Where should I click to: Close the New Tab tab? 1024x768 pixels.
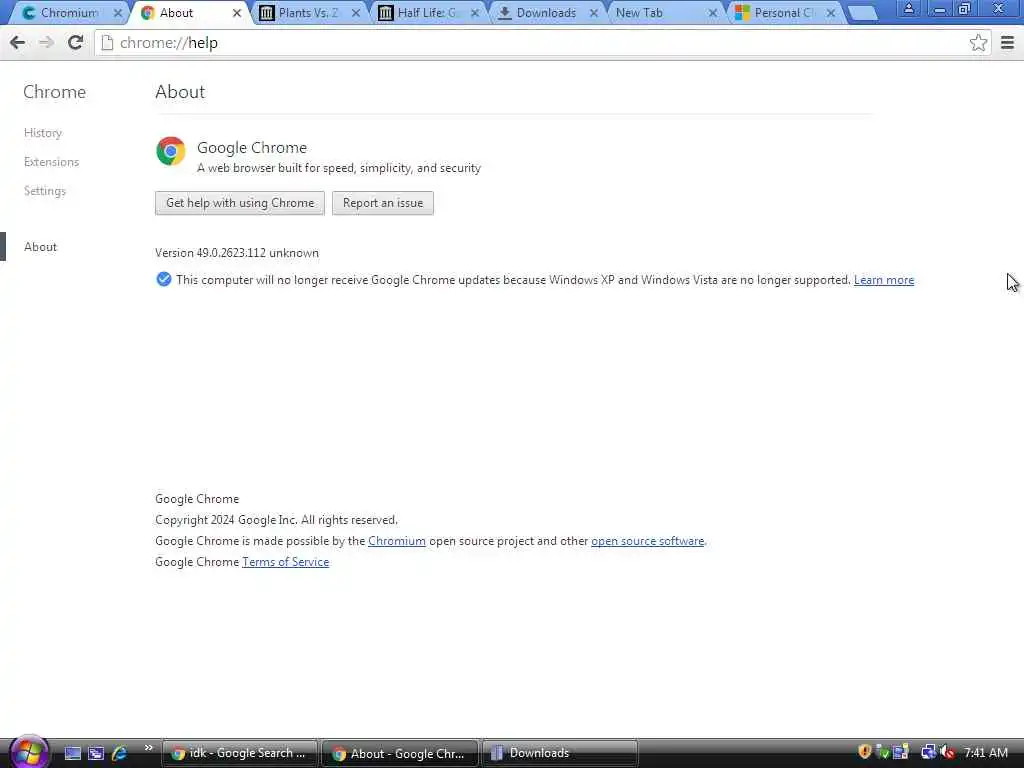tap(712, 13)
